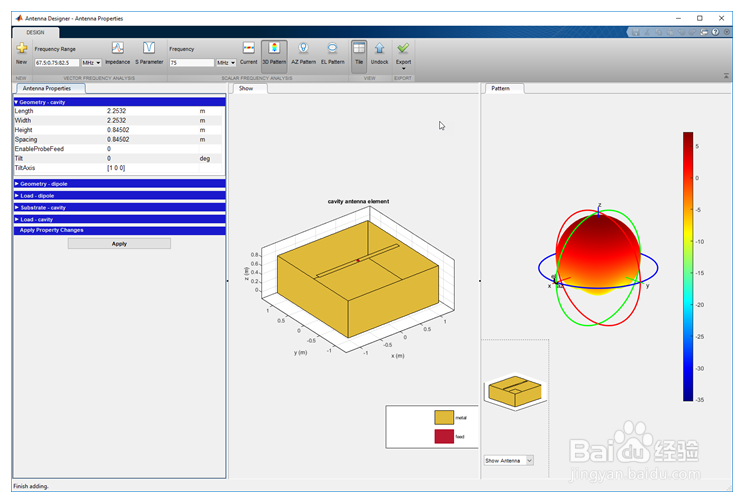This screenshot has height=500, width=742.
Task: Click the Apply button
Action: [x=119, y=244]
